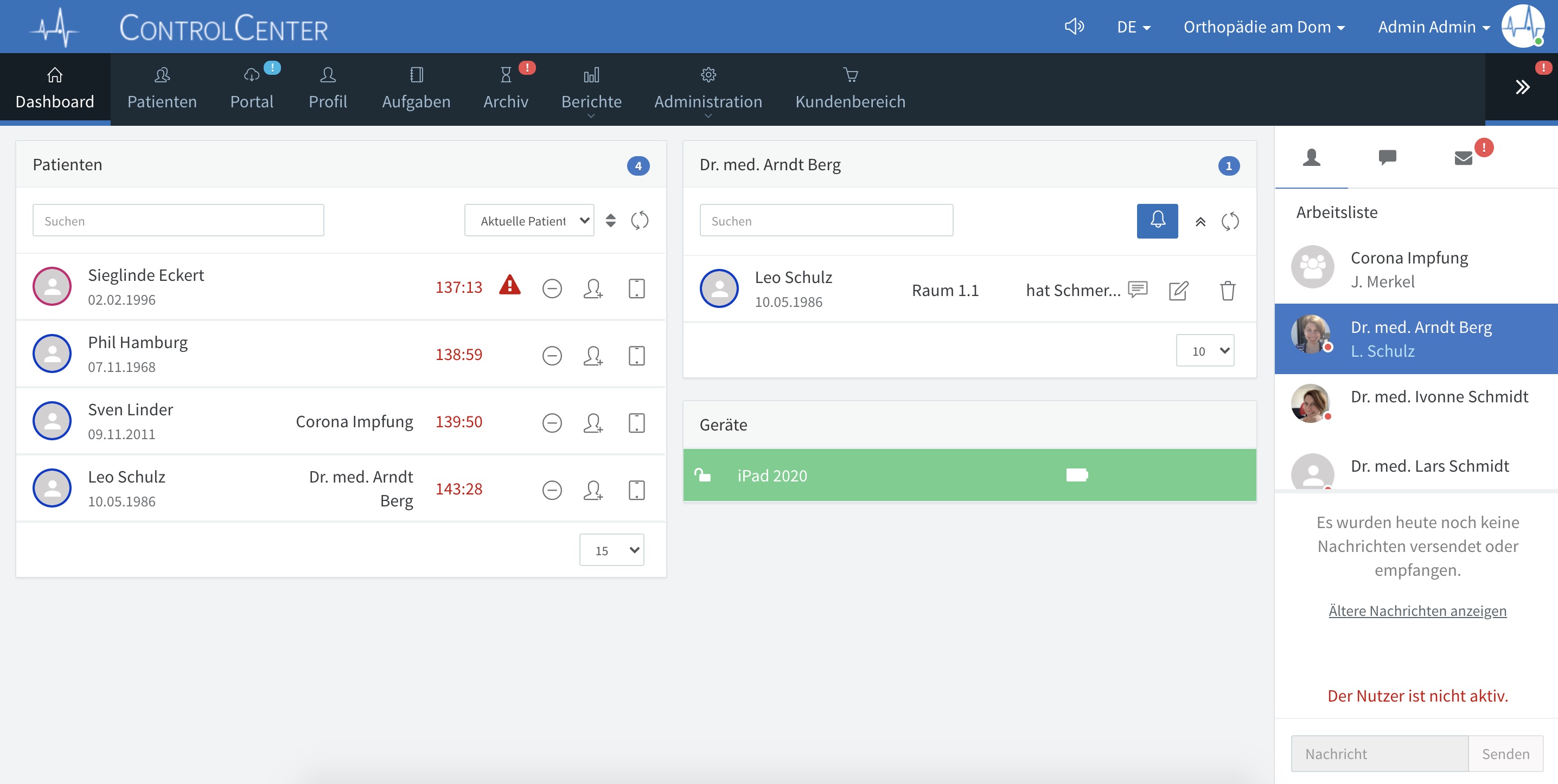Click minus icon for Leo Schulz in Patienten

pyautogui.click(x=552, y=490)
